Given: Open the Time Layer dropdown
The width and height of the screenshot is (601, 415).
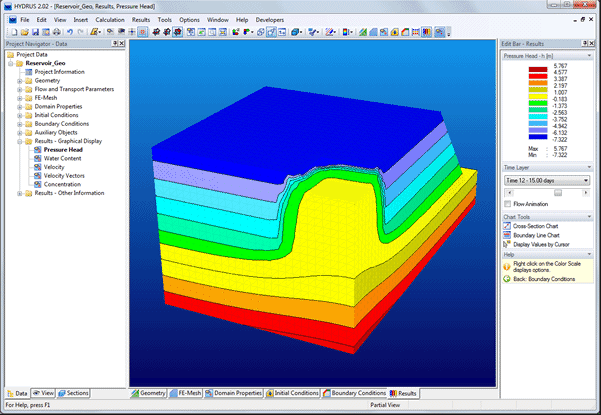Looking at the screenshot, I should 547,180.
